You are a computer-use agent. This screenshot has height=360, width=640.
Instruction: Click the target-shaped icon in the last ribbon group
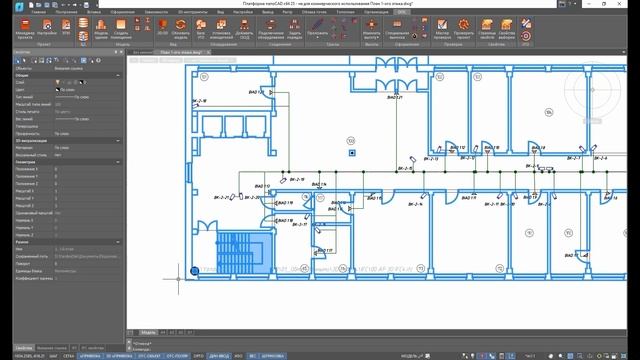(x=526, y=36)
